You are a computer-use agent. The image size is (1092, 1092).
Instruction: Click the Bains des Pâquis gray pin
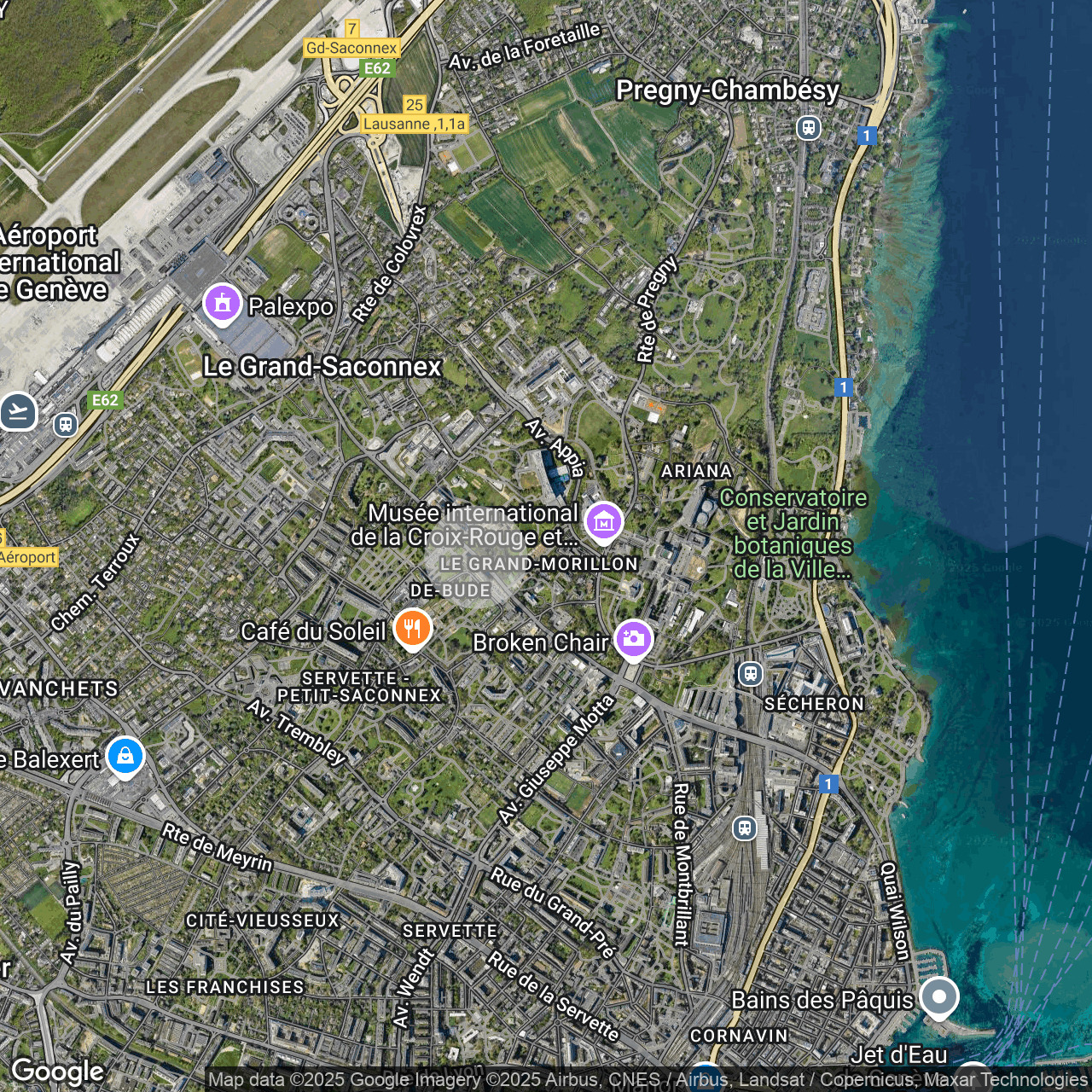(939, 997)
